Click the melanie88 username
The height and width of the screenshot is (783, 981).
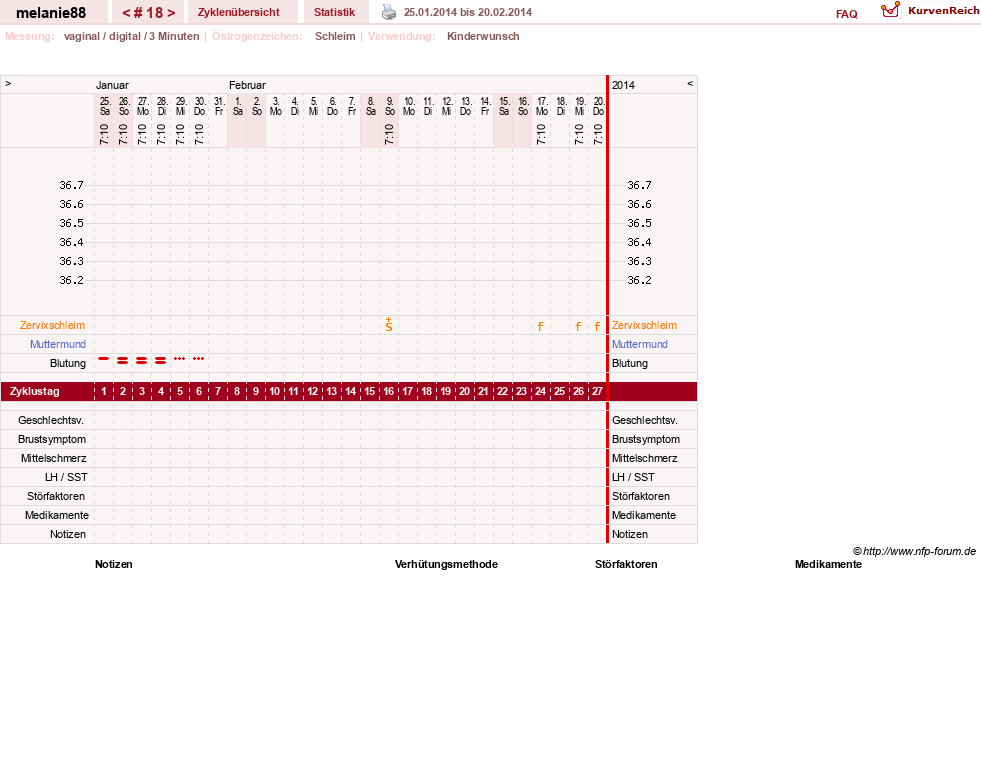51,13
